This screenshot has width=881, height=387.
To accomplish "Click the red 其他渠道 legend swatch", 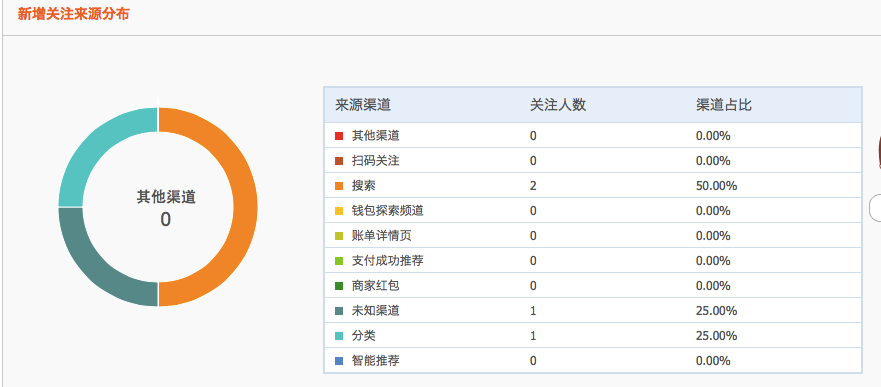I will pyautogui.click(x=339, y=136).
